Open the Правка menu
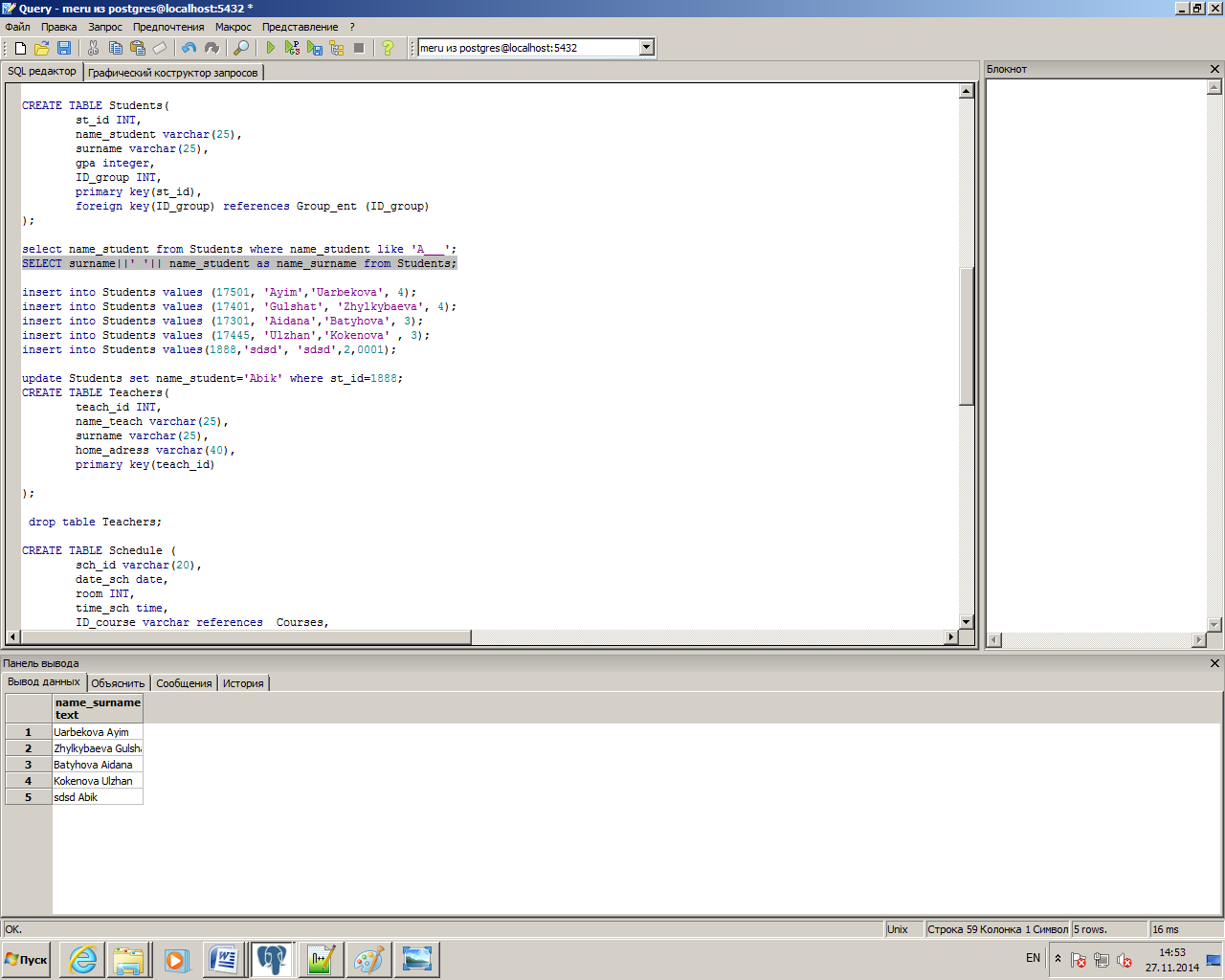Screen dimensions: 1225x980 tap(59, 27)
